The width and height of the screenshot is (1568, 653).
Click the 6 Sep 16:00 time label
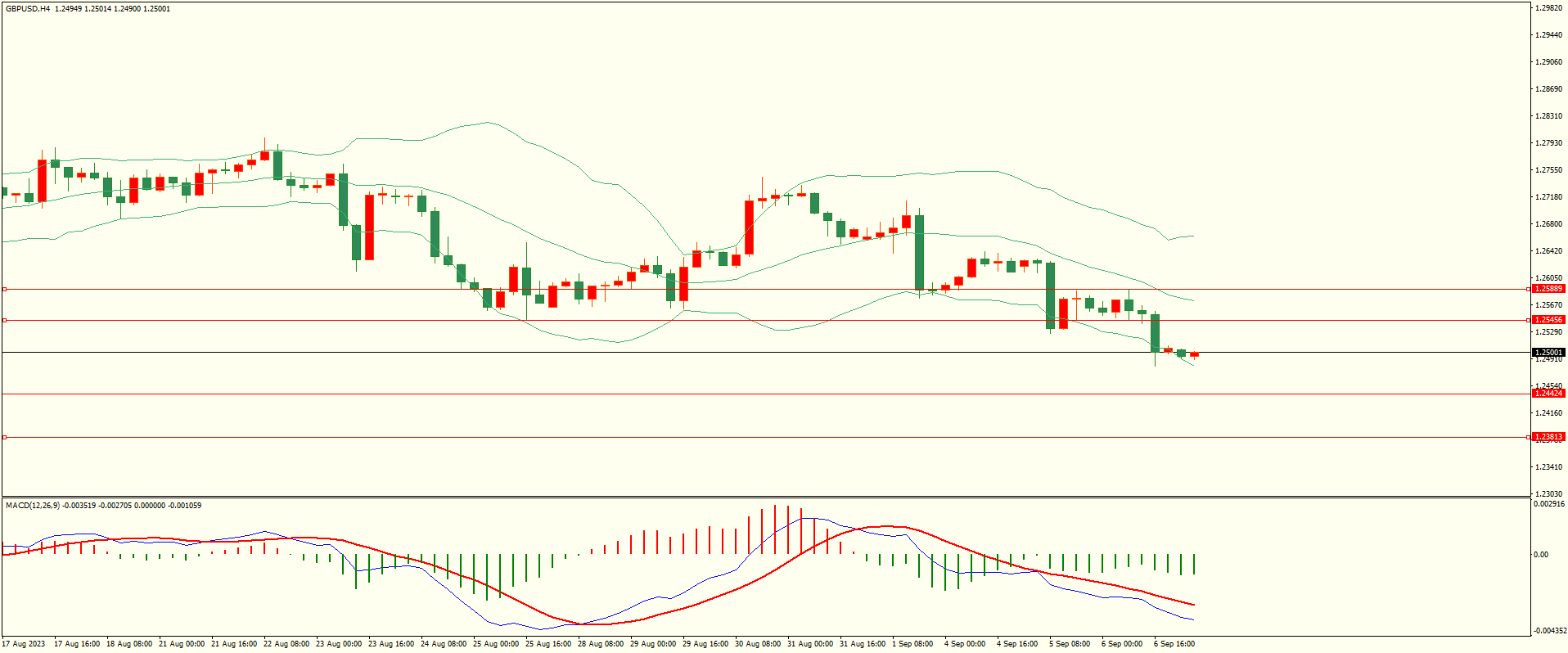point(1174,643)
